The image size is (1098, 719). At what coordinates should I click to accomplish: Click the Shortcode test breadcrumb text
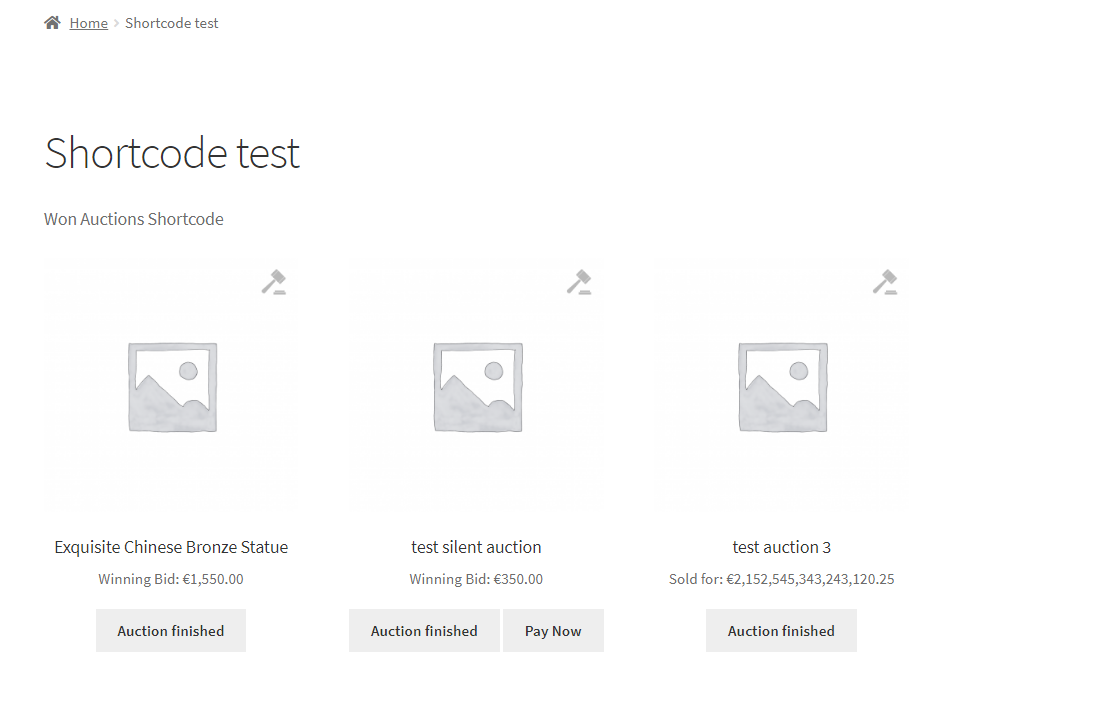[171, 23]
